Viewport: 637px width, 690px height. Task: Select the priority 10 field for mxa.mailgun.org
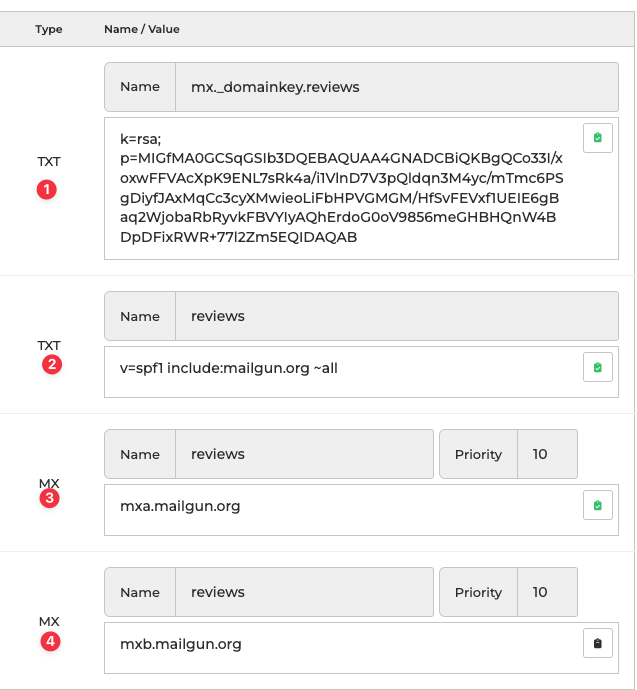click(x=546, y=454)
